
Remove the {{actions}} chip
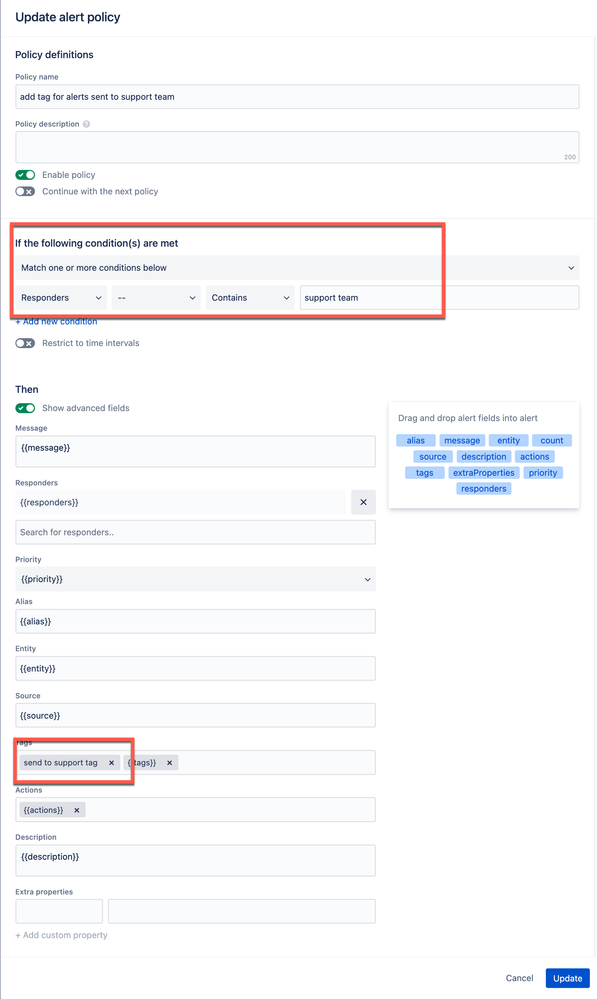76,810
